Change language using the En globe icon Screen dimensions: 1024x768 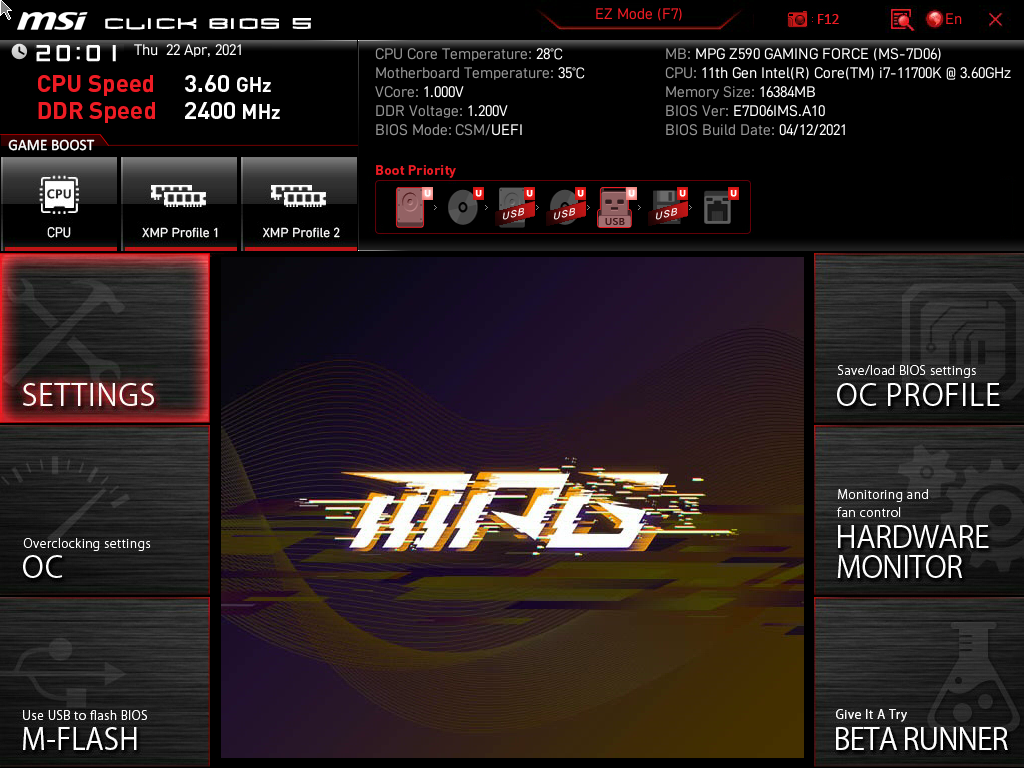[x=944, y=20]
